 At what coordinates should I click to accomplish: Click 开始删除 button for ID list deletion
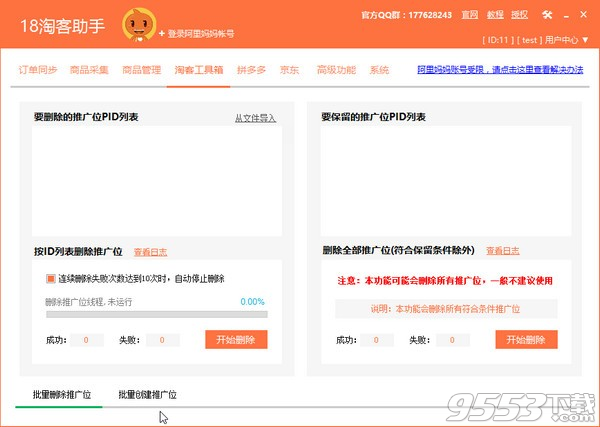click(x=236, y=339)
